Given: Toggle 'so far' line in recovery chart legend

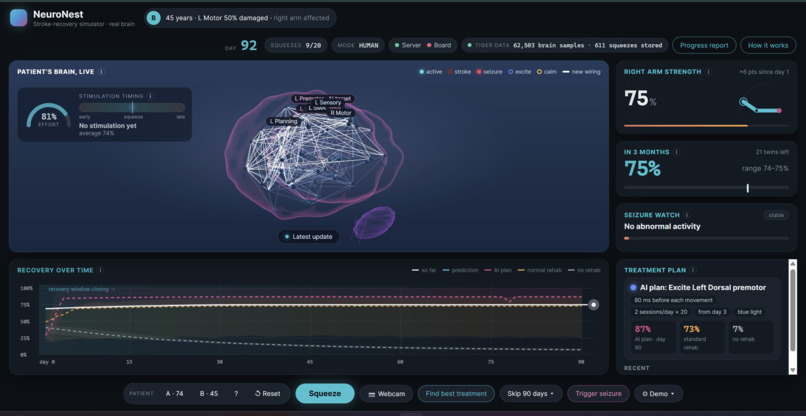Looking at the screenshot, I should pos(425,270).
